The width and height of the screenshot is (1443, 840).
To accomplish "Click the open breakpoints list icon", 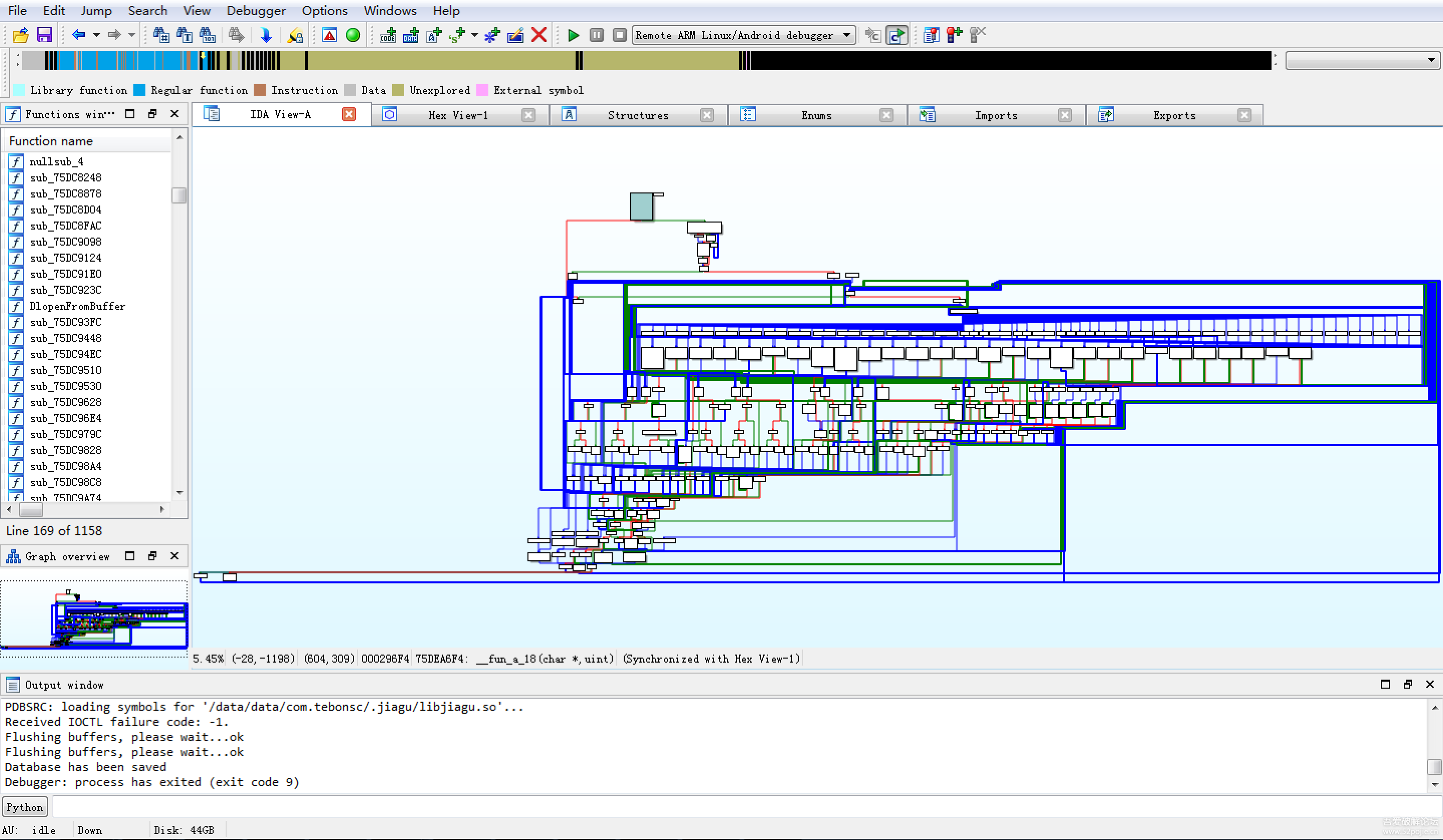I will coord(931,36).
